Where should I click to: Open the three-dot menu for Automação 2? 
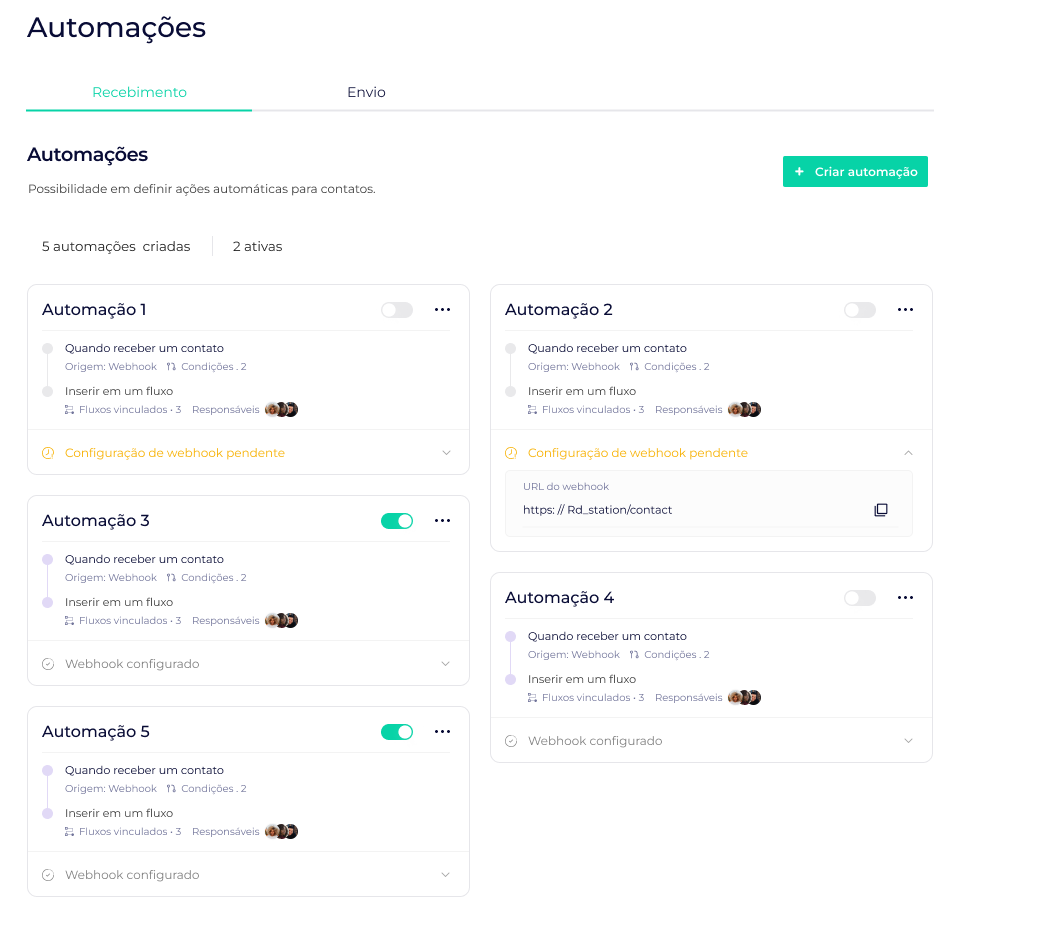(x=905, y=310)
